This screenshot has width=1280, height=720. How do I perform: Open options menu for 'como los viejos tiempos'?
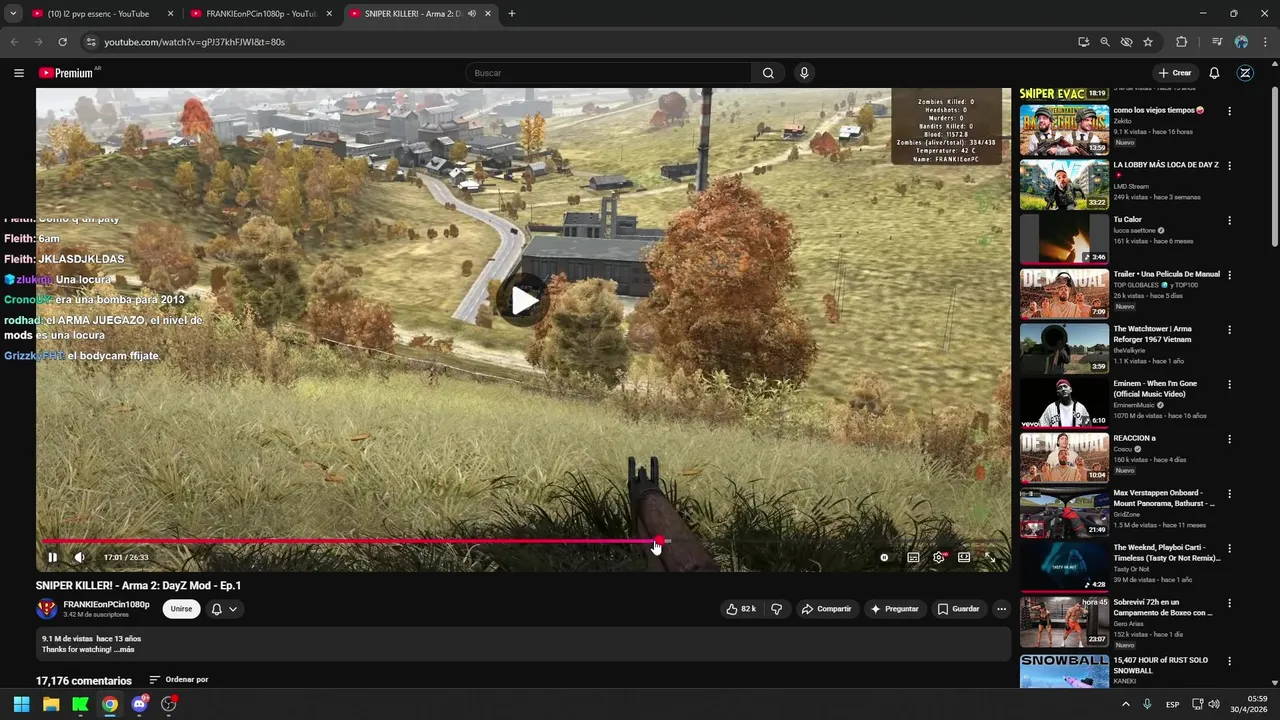[1229, 111]
